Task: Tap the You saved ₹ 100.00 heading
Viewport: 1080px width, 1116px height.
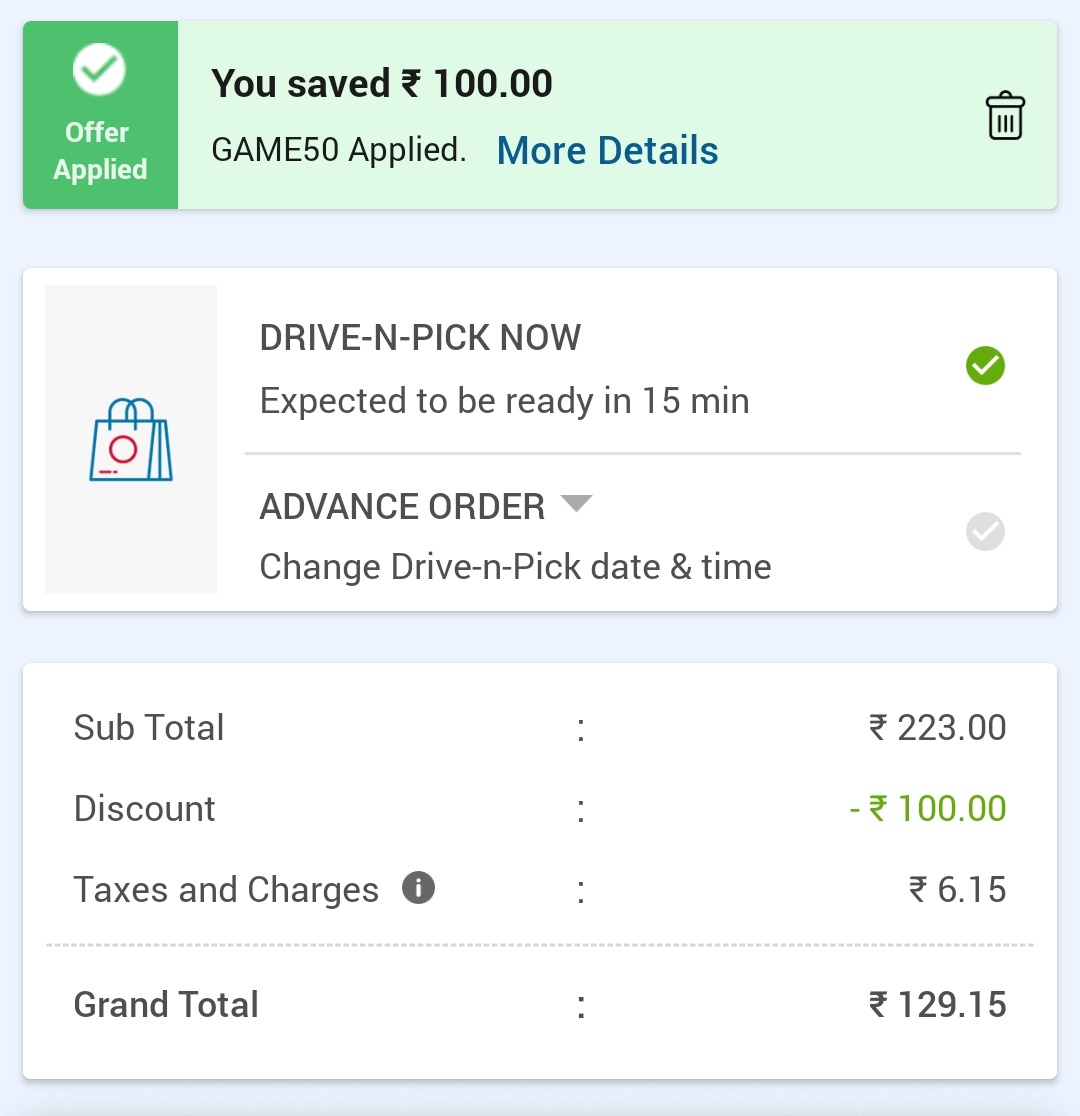Action: click(x=382, y=84)
